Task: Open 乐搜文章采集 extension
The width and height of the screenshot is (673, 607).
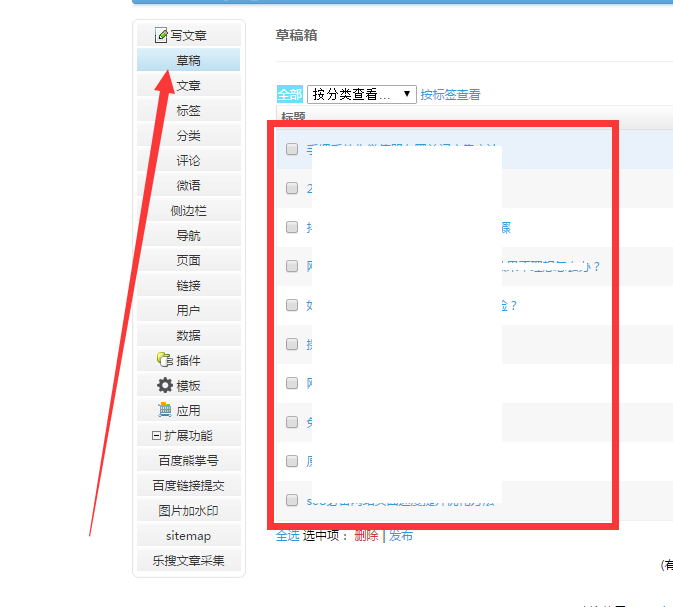Action: coord(188,560)
